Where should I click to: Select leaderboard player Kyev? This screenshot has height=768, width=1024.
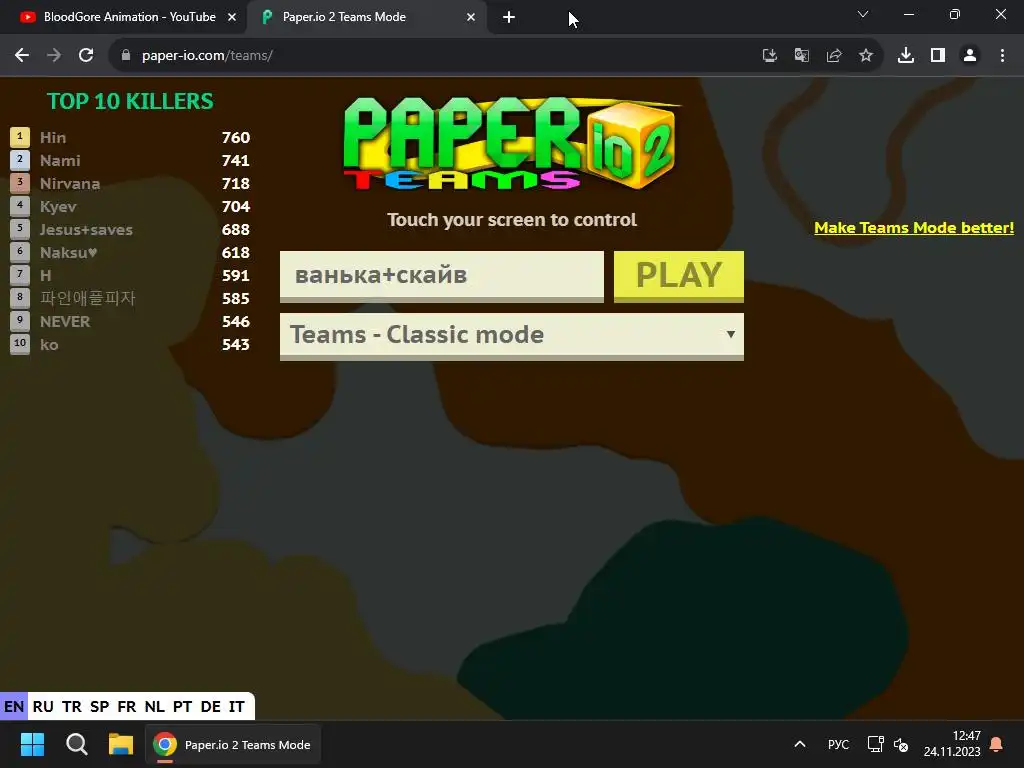click(58, 207)
